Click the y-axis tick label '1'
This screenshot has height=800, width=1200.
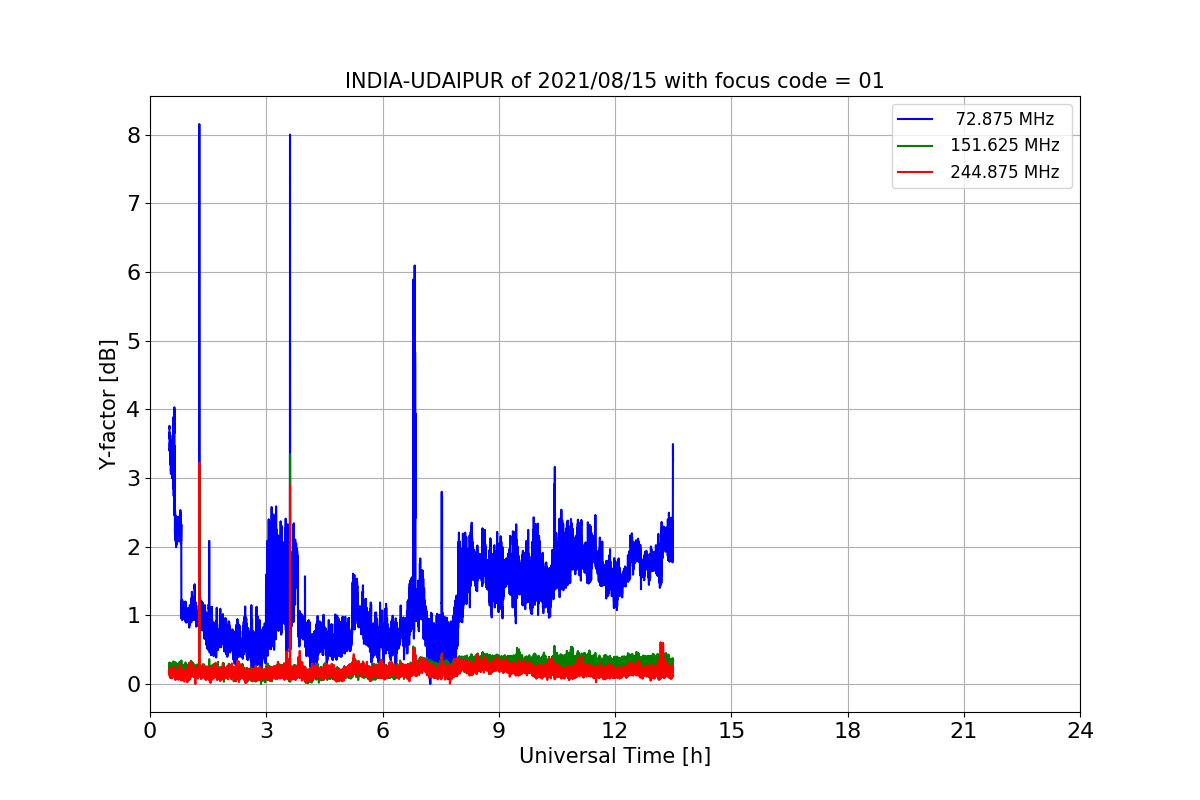coord(134,616)
